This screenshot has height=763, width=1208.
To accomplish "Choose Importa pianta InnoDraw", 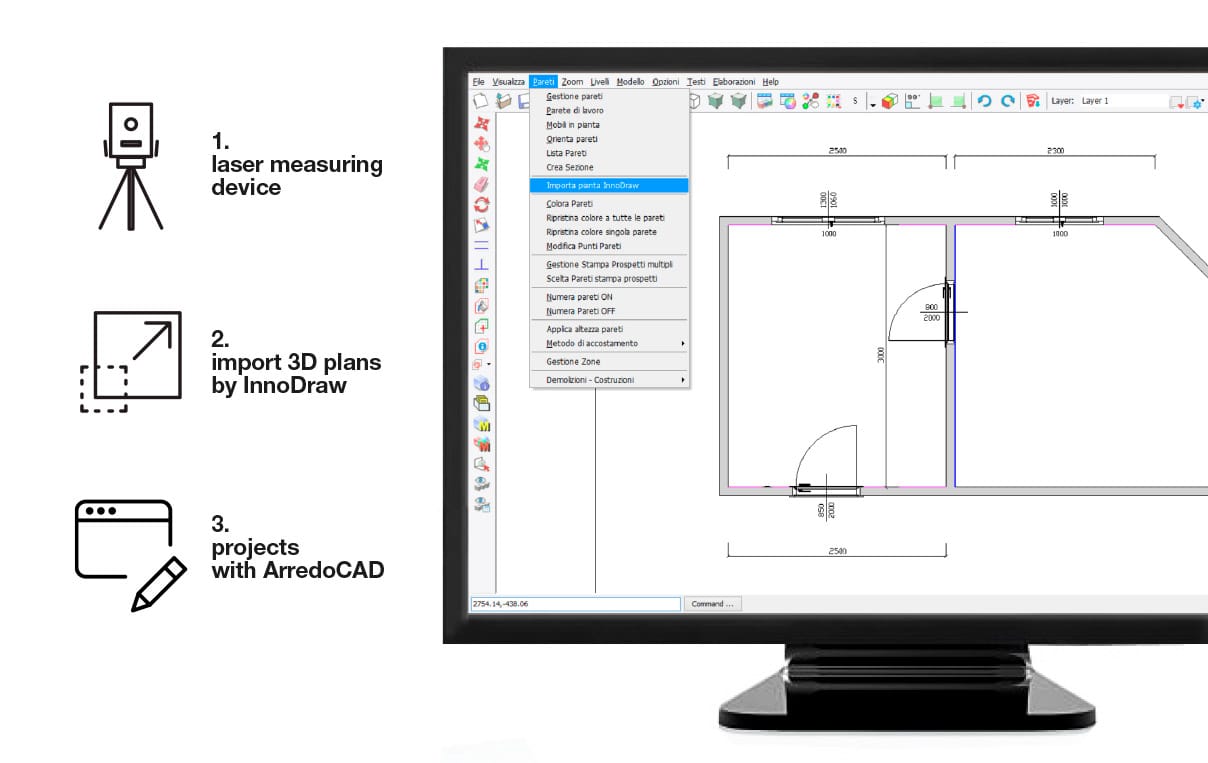I will click(609, 185).
